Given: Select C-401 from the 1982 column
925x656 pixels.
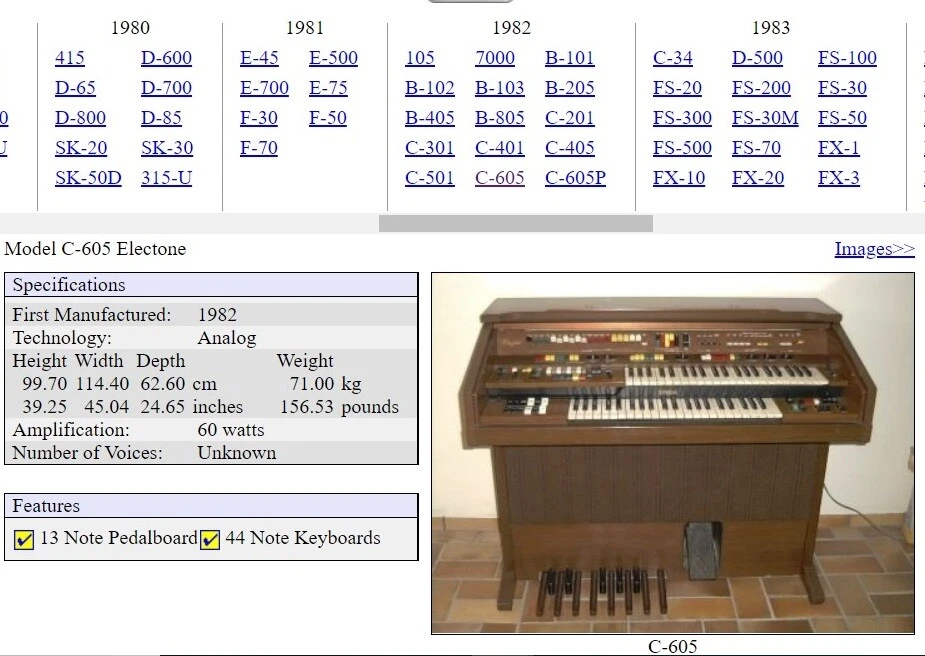Looking at the screenshot, I should [x=499, y=147].
